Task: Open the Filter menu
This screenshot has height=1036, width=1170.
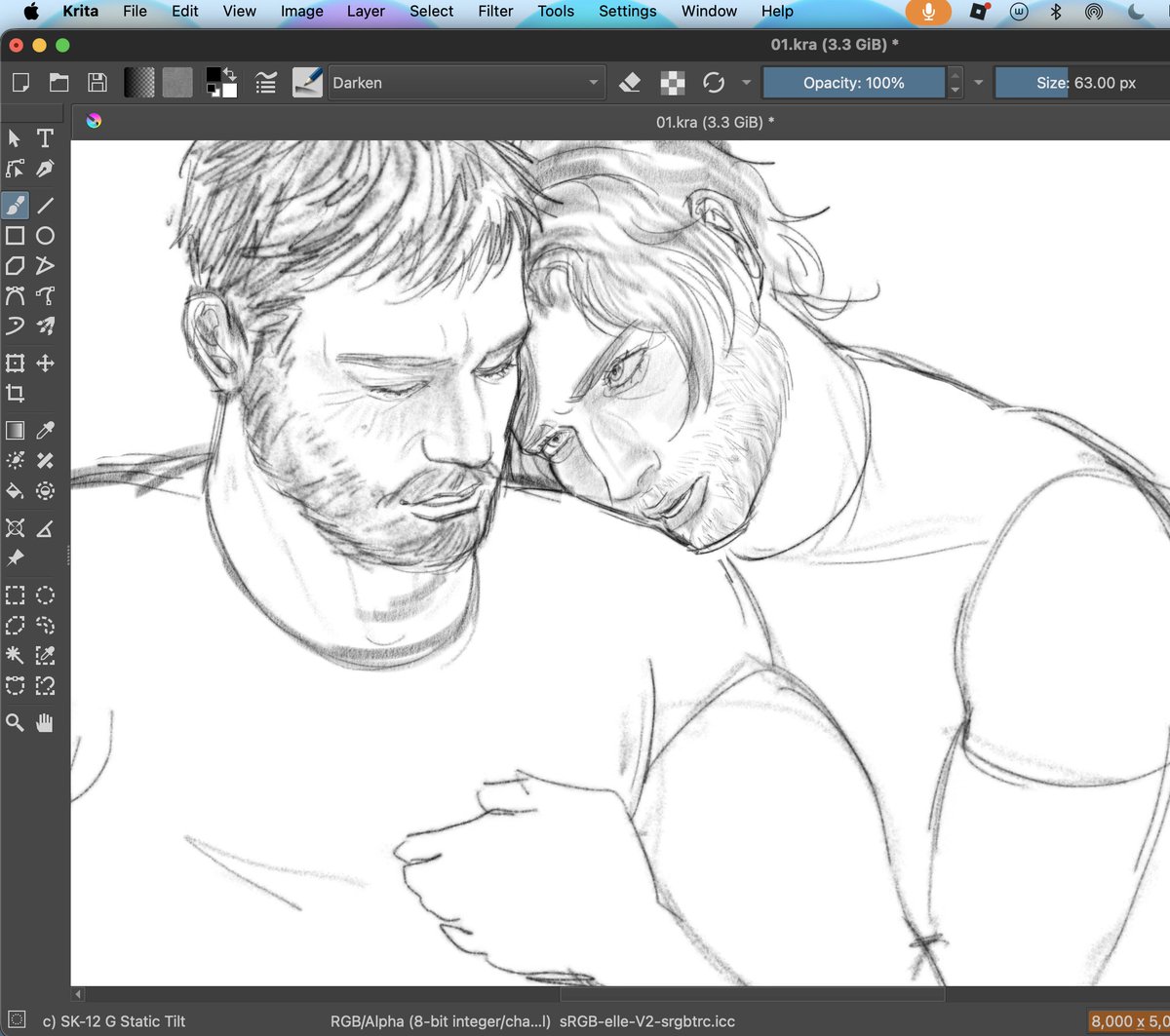Action: point(496,12)
